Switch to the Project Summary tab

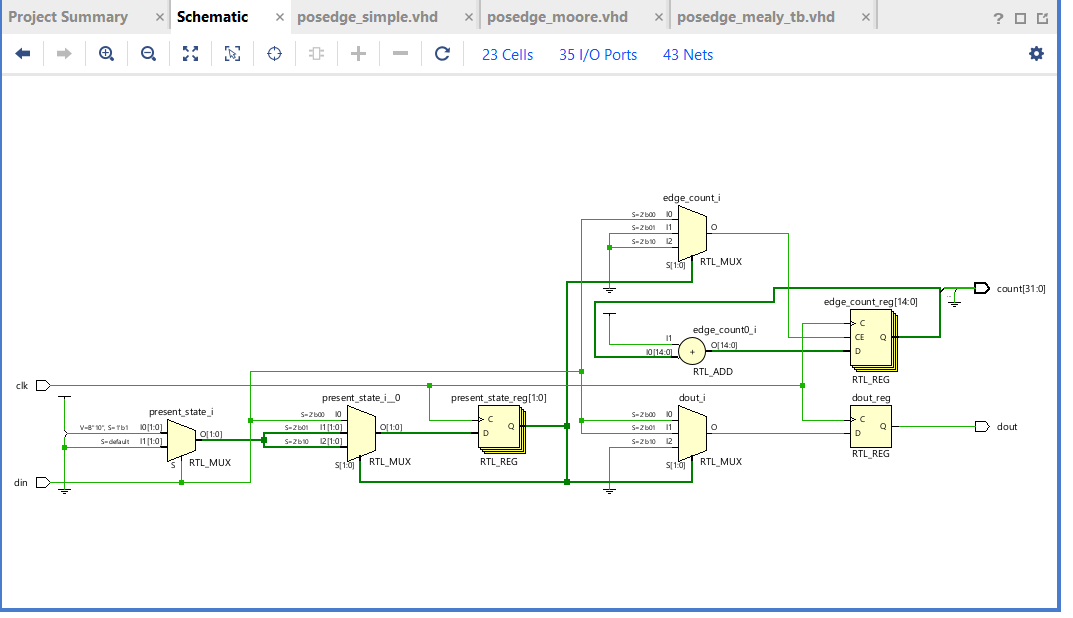(70, 16)
